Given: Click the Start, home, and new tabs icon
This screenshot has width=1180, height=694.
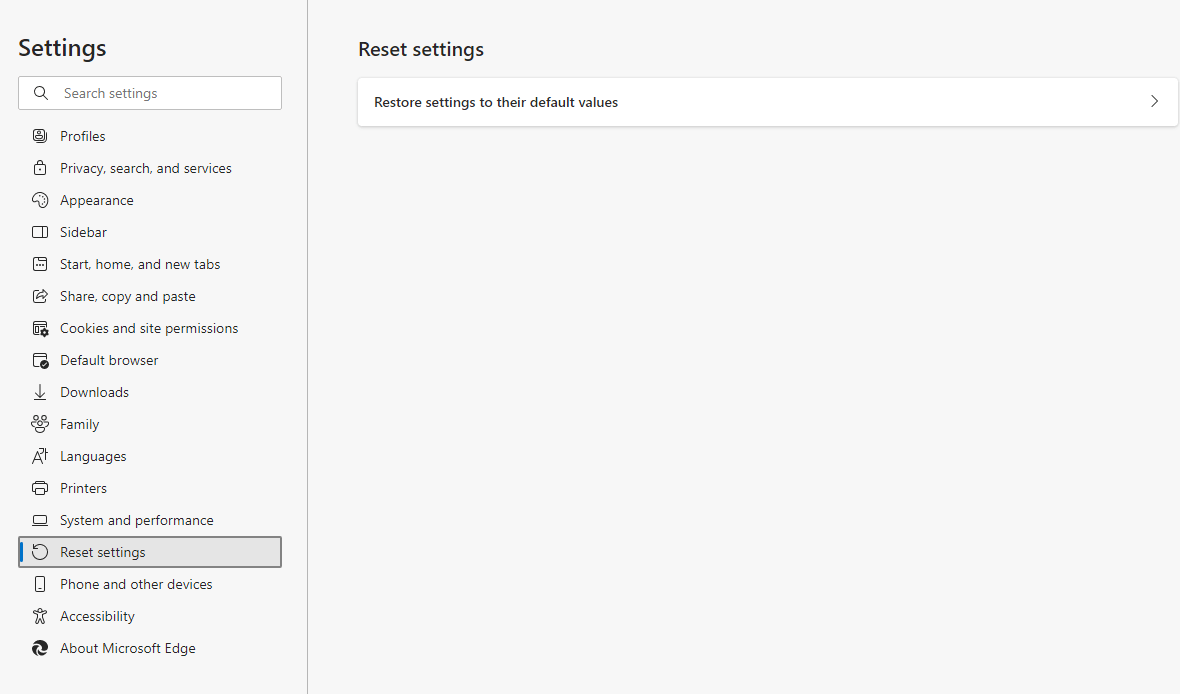Looking at the screenshot, I should point(40,264).
